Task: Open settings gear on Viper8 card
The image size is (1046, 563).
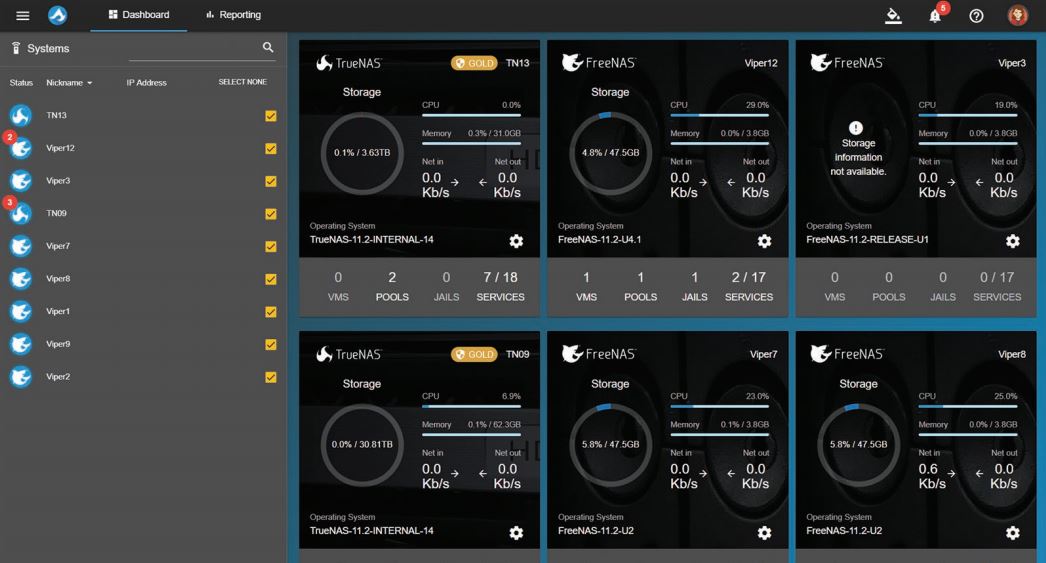Action: tap(1013, 532)
